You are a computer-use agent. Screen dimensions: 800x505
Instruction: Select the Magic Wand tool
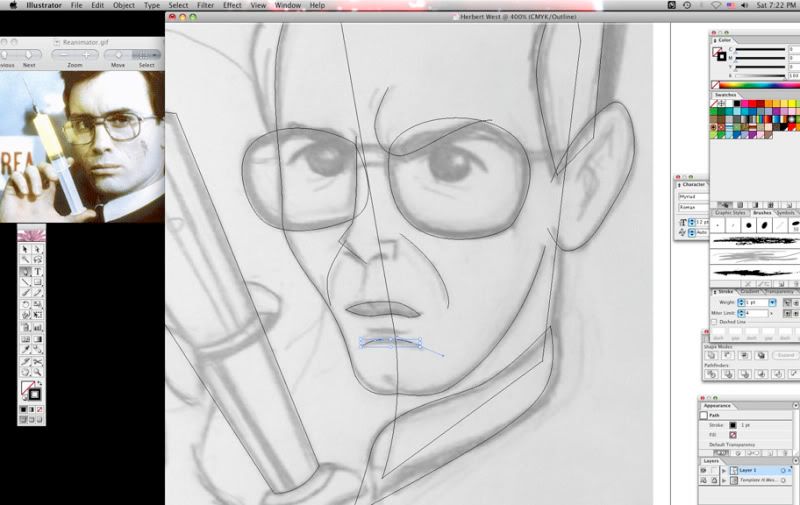tap(26, 260)
